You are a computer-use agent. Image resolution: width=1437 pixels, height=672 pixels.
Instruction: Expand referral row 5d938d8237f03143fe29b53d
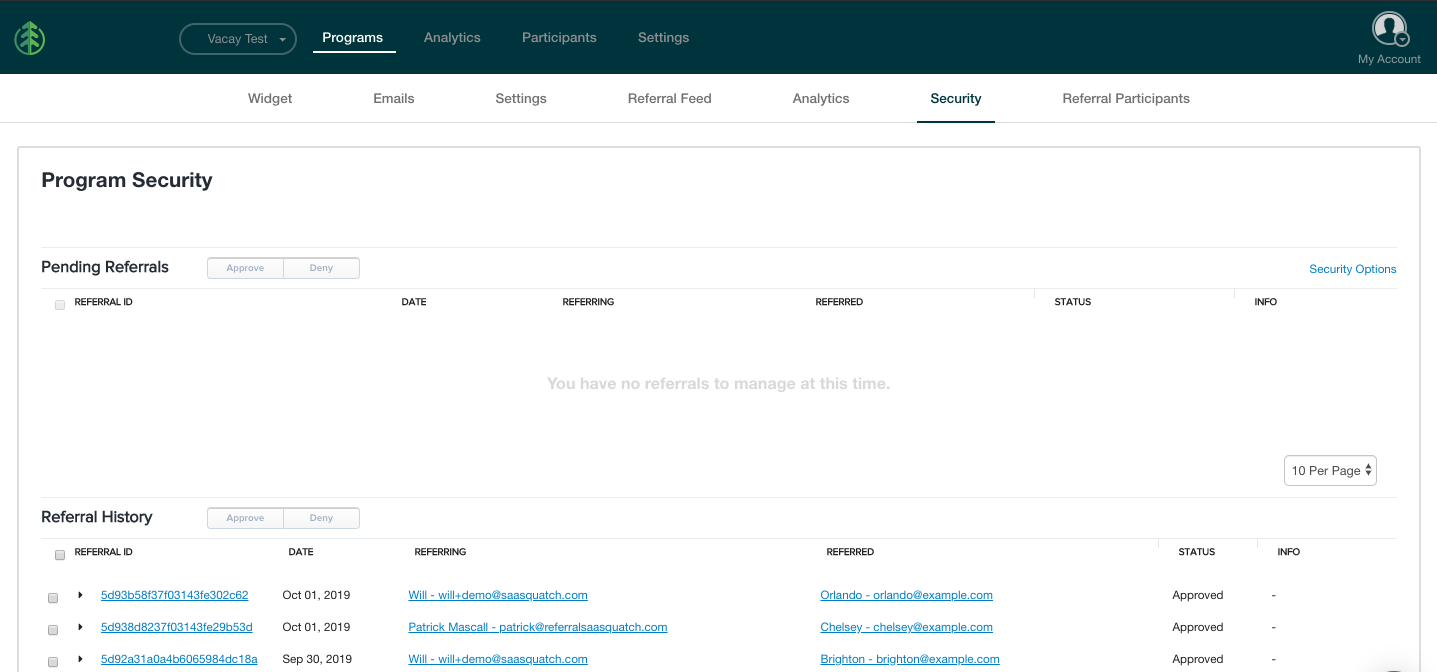tap(80, 628)
